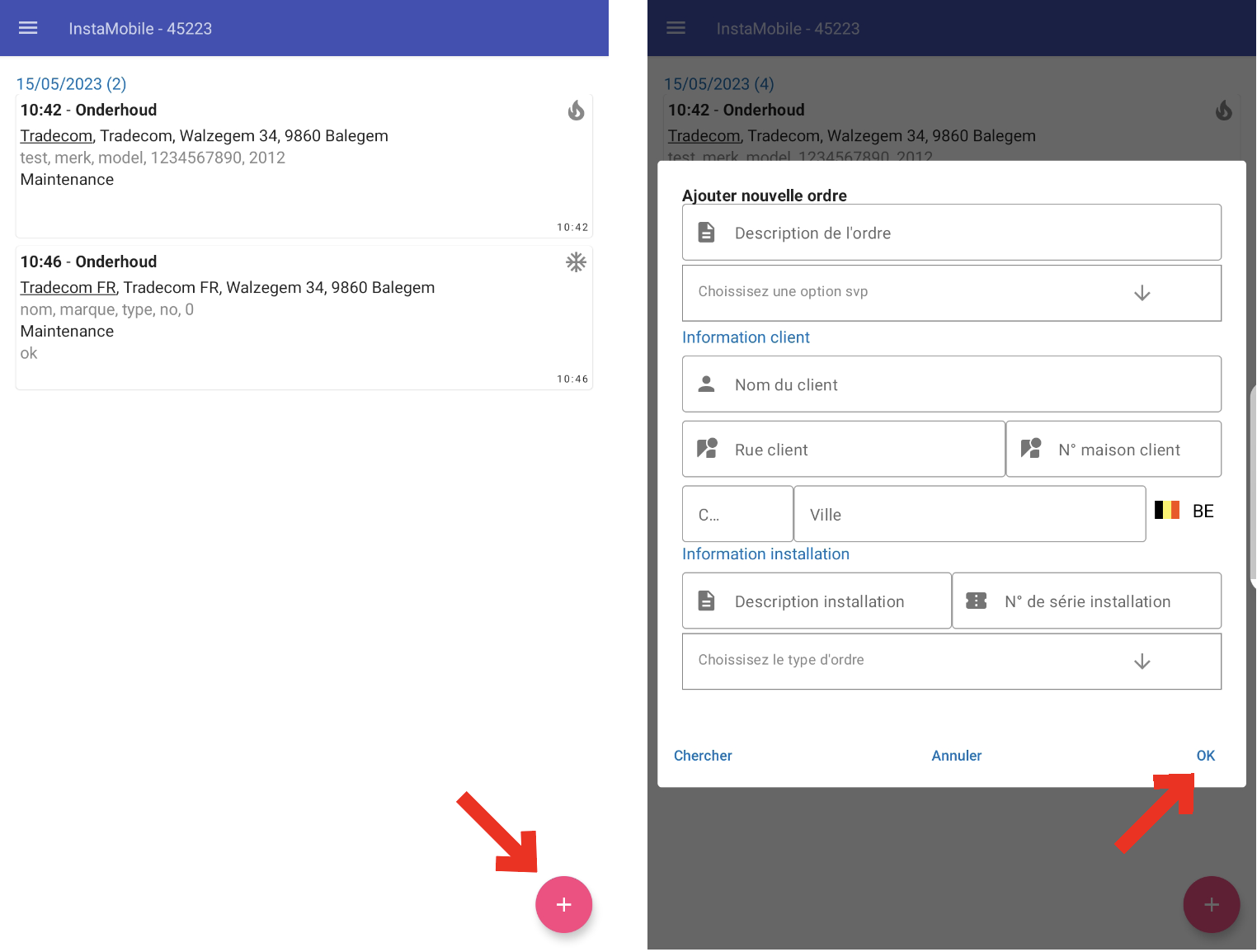Image resolution: width=1257 pixels, height=952 pixels.
Task: Click the 'InstaMobile - 45223' title in left screen
Action: click(140, 29)
